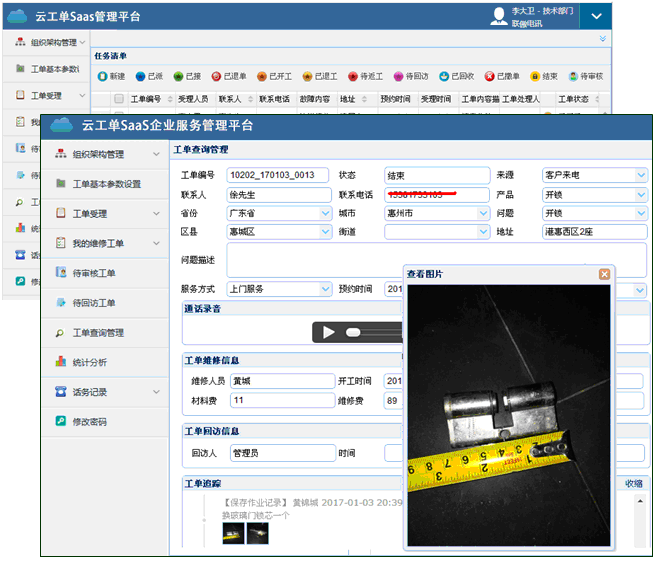
Task: Tick the select-all checkbox in table header
Action: tap(119, 99)
